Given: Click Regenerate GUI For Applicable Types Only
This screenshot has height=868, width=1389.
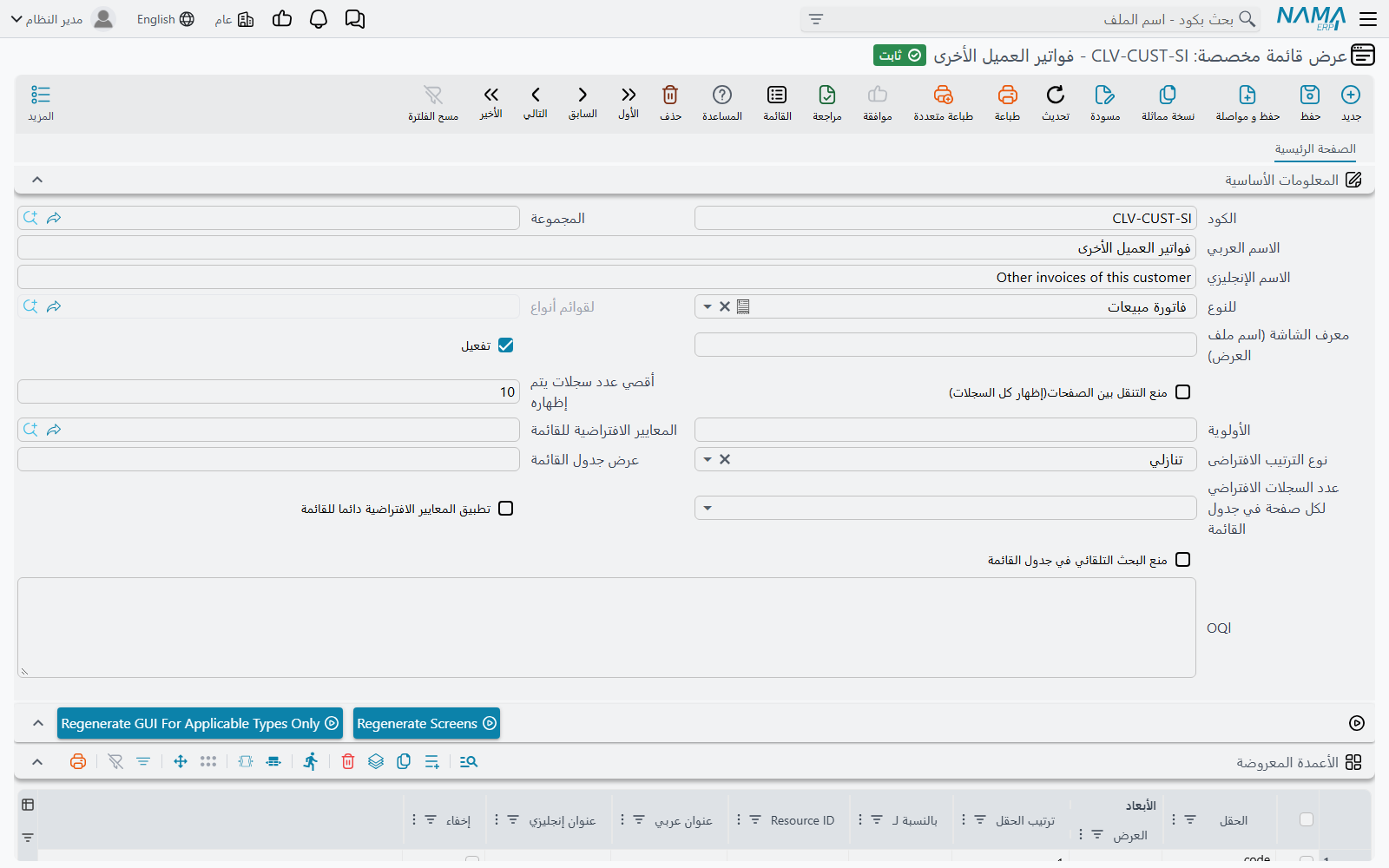Looking at the screenshot, I should pyautogui.click(x=200, y=723).
